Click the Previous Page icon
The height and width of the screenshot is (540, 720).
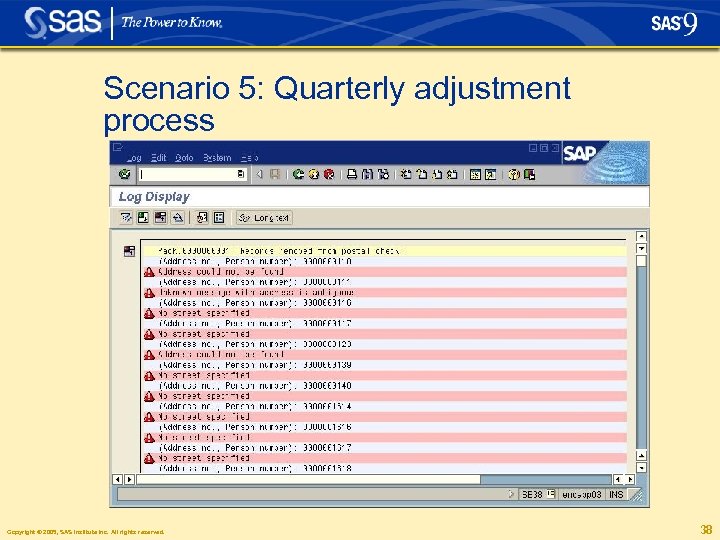(422, 174)
